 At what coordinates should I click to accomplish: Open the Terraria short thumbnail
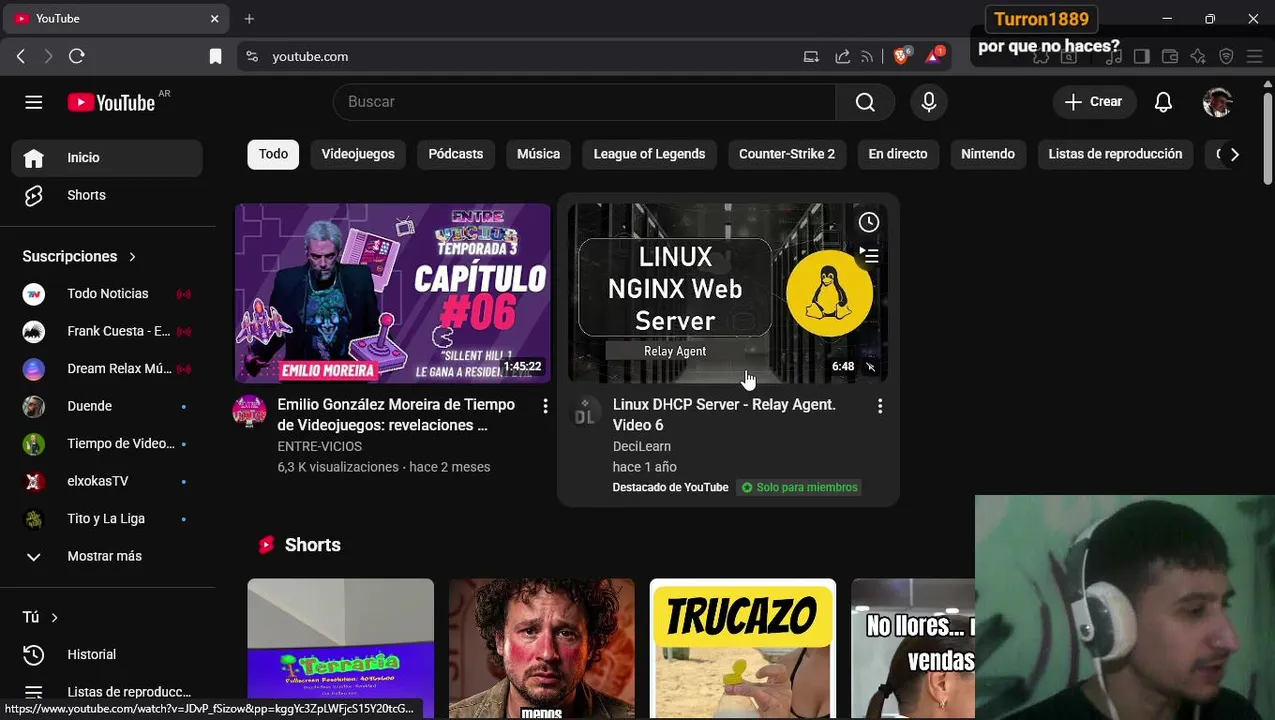point(341,648)
